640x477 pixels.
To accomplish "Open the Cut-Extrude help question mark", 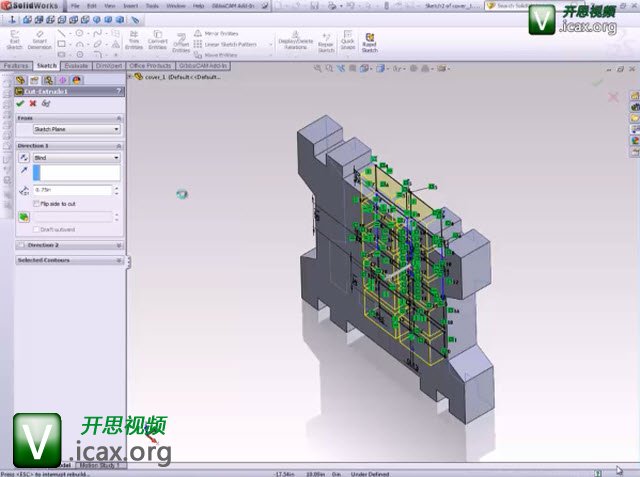I will click(118, 91).
